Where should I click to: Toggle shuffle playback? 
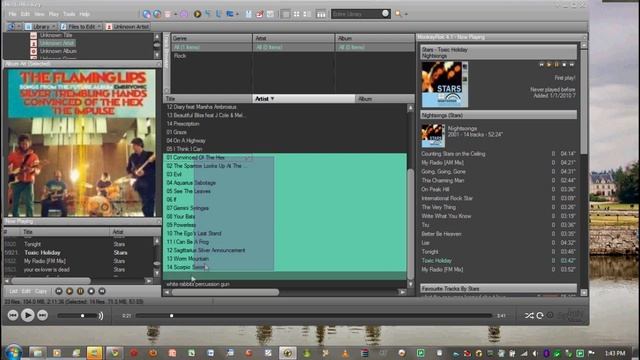[x=529, y=316]
